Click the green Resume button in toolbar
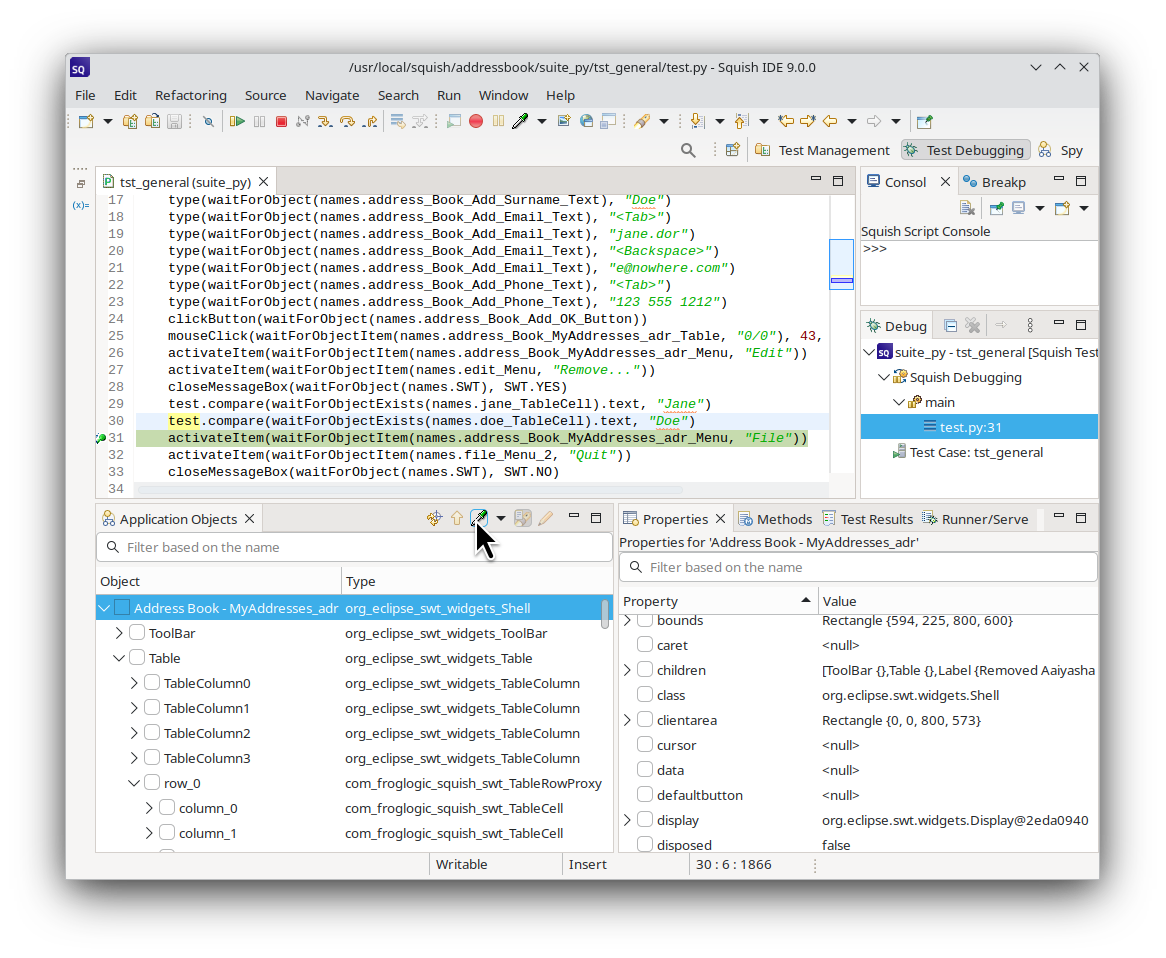This screenshot has height=958, width=1166. 237,122
